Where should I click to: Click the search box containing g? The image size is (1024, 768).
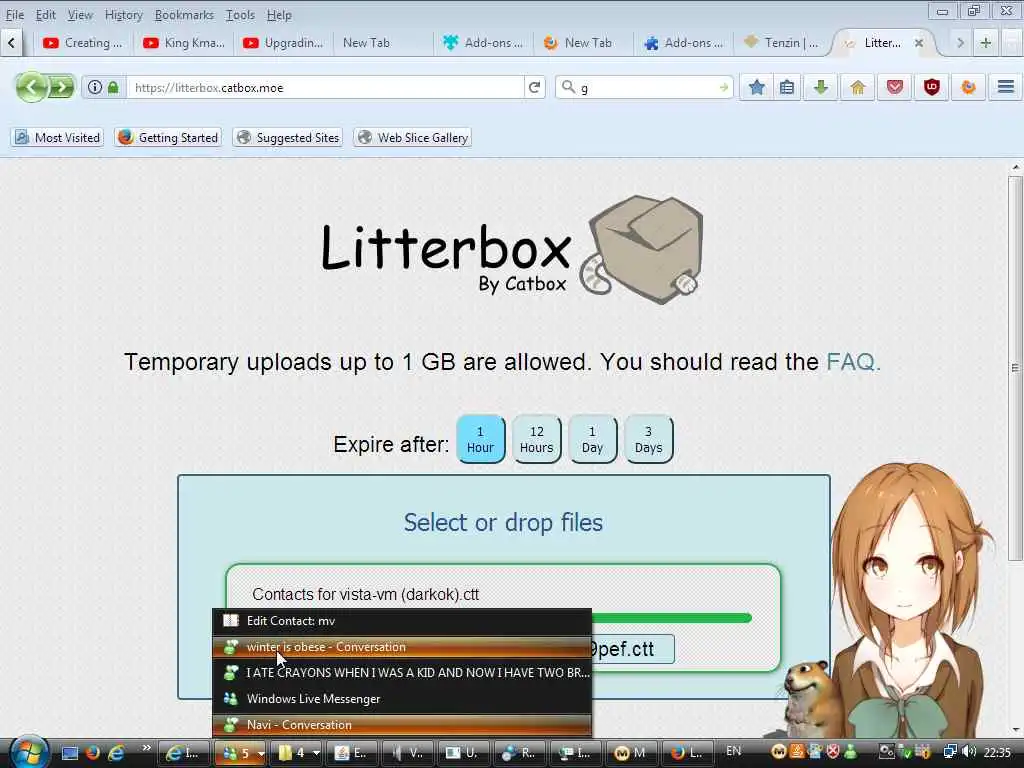[643, 88]
